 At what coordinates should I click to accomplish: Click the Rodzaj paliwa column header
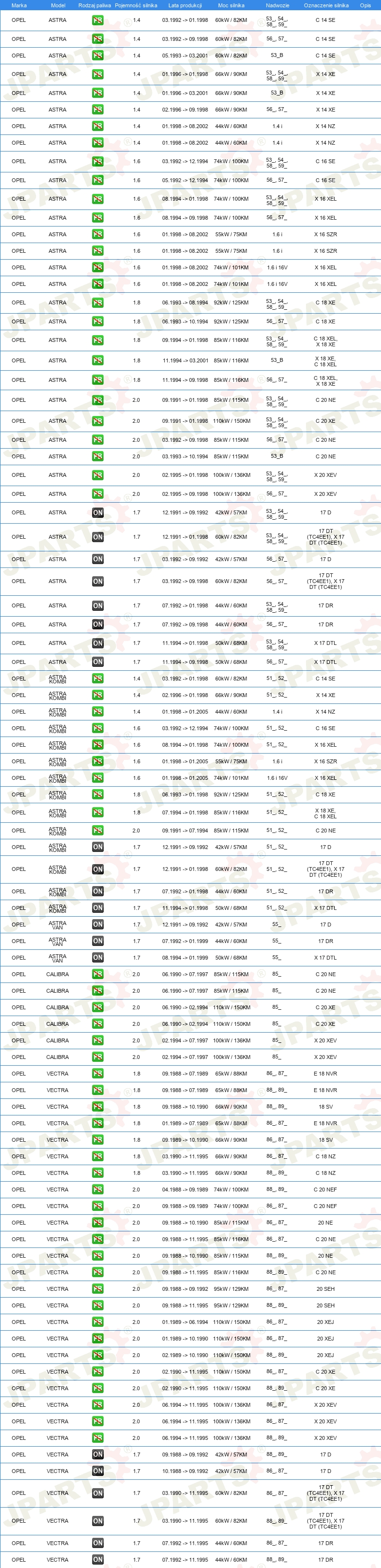click(95, 5)
